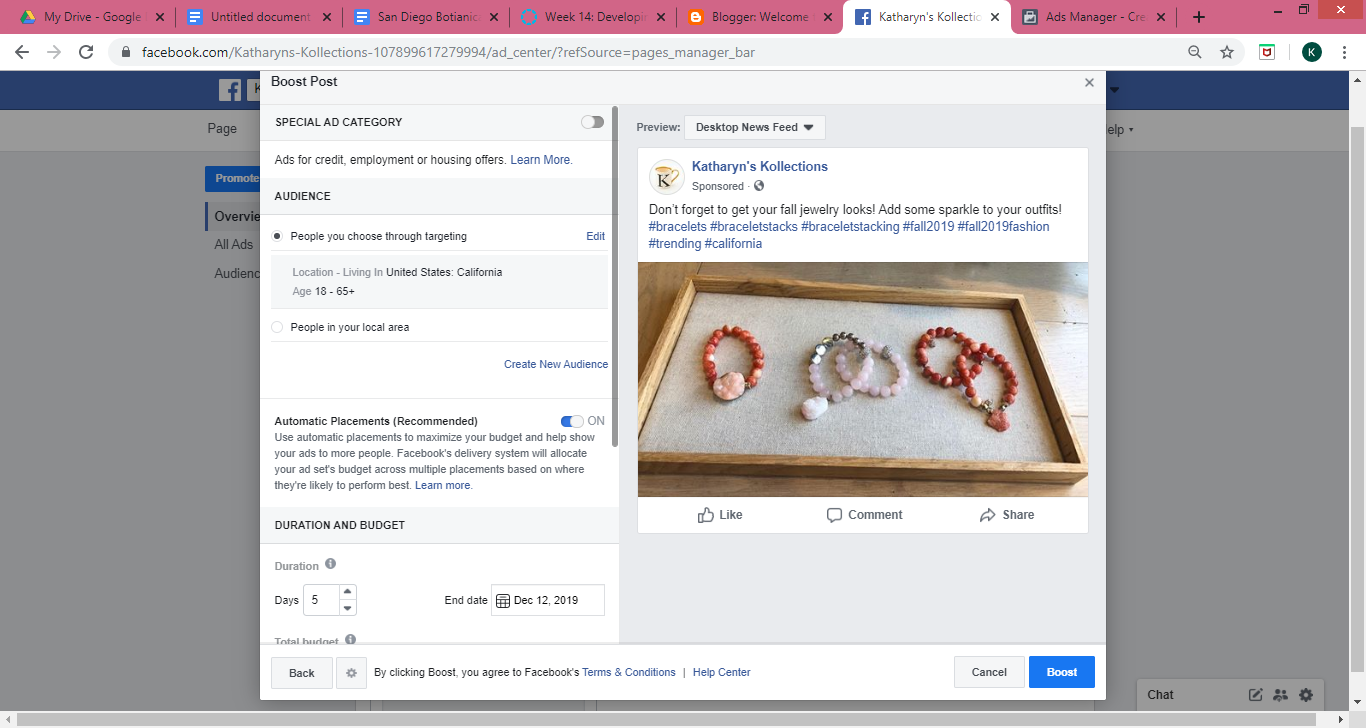Open the End date calendar icon
The width and height of the screenshot is (1366, 728).
[503, 601]
